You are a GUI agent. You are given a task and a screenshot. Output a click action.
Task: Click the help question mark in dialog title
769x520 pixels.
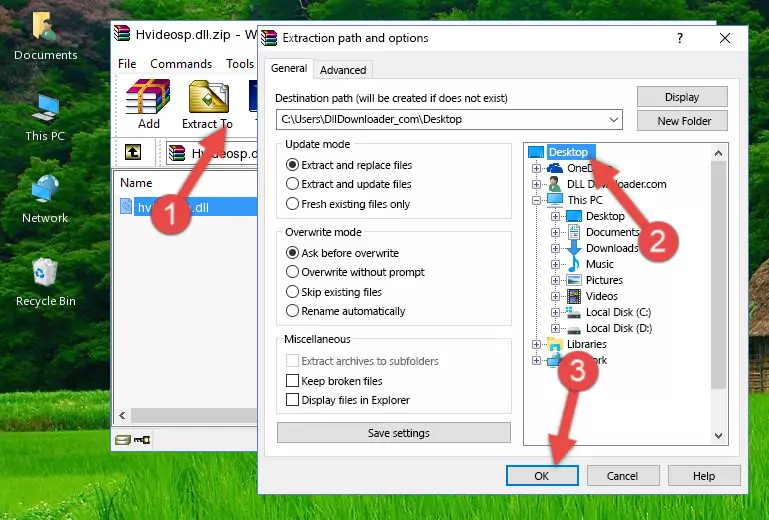click(680, 38)
